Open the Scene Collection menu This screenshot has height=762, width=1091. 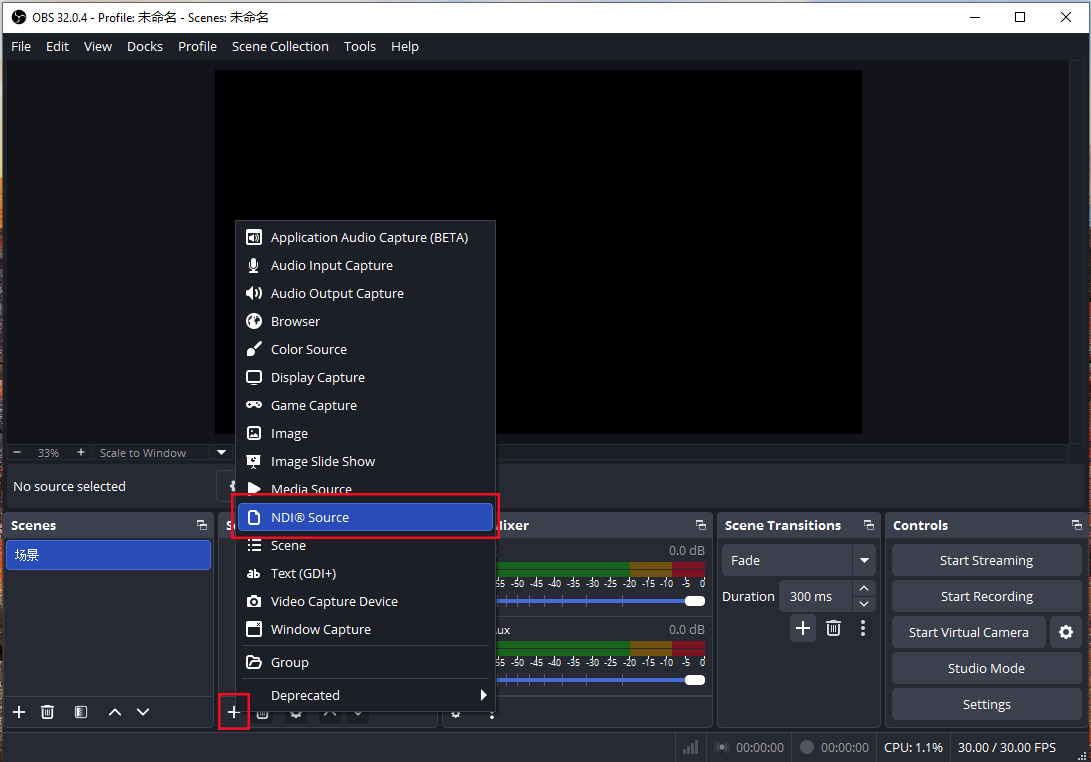tap(280, 46)
